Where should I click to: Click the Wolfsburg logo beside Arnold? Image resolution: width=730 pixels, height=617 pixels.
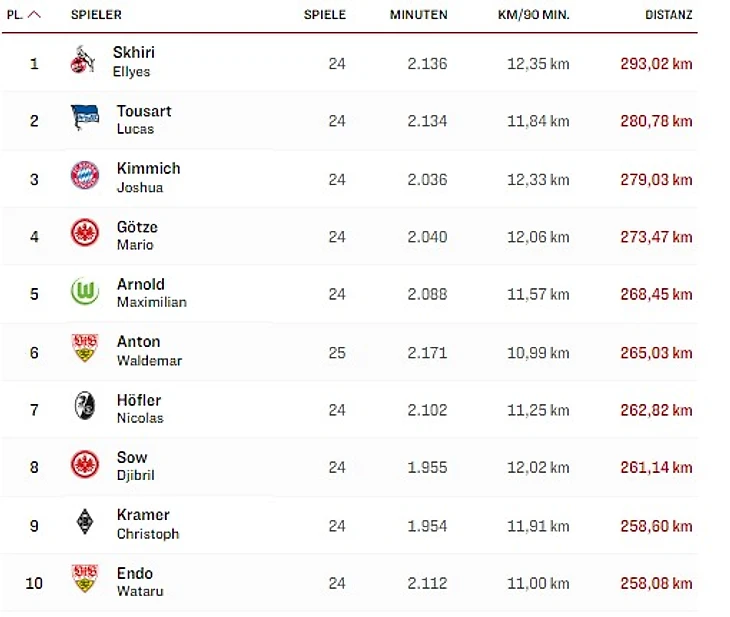point(85,292)
